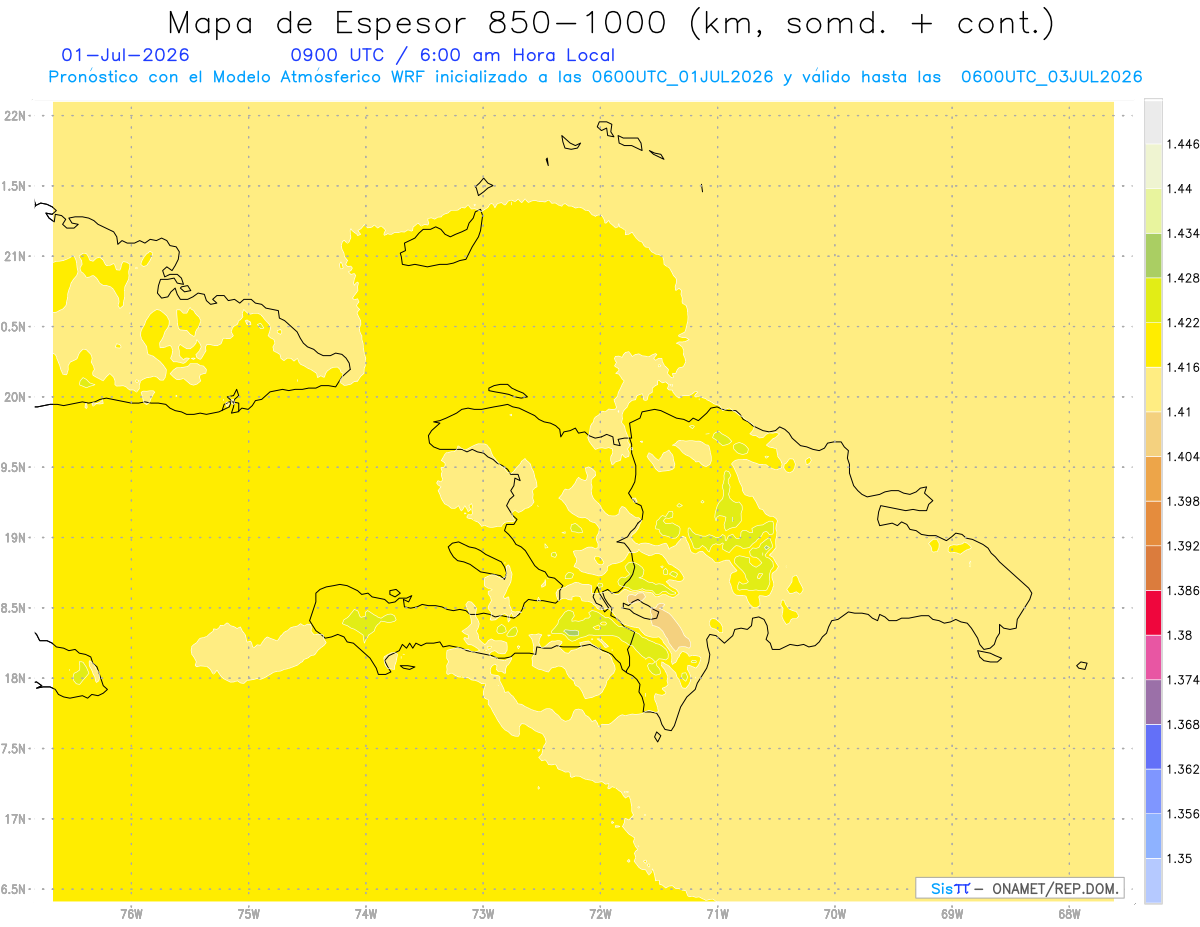Click the latitude label '17N'
The height and width of the screenshot is (927, 1200).
coord(15,819)
